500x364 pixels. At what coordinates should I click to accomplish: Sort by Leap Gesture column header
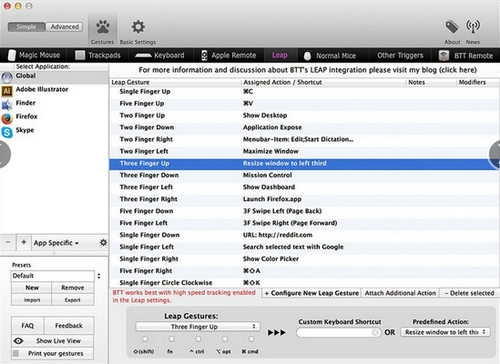pos(175,82)
